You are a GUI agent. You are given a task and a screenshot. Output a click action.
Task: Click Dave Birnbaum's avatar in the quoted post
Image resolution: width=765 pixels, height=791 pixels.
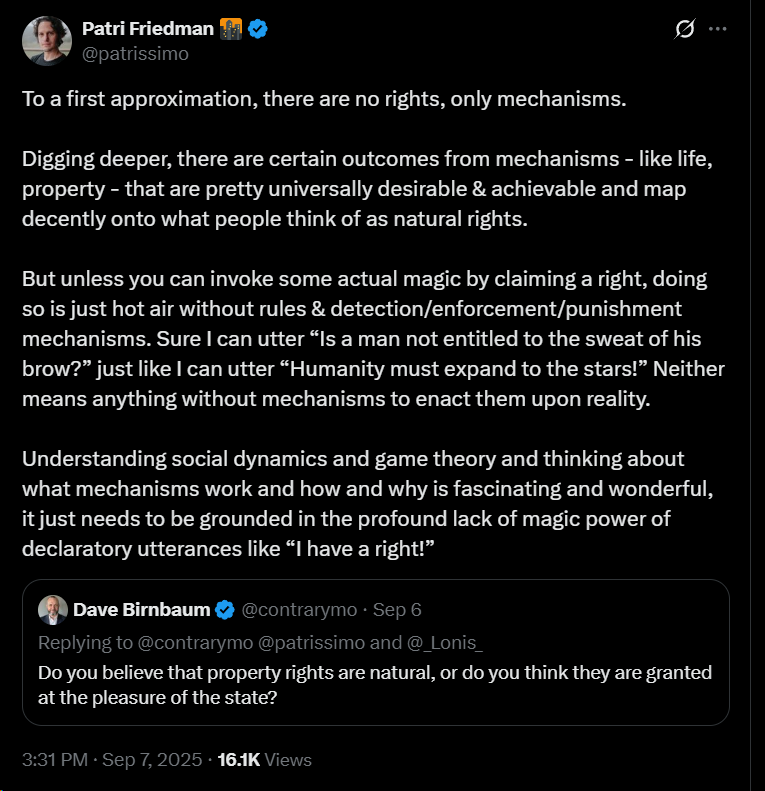[52, 609]
